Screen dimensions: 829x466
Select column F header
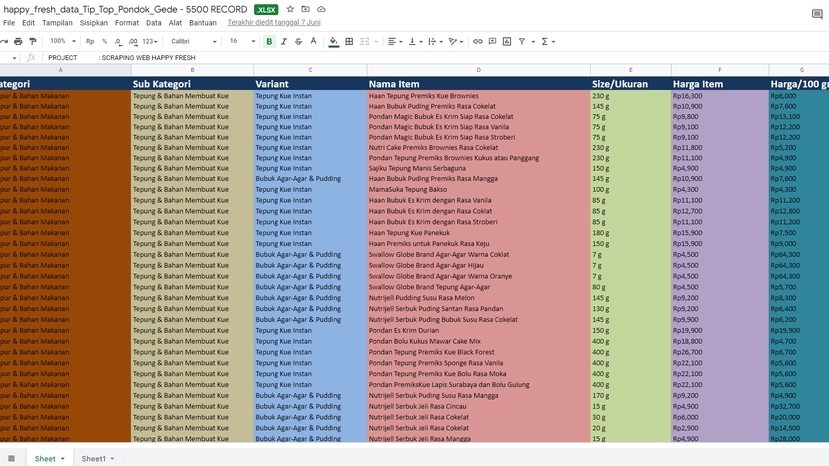click(x=720, y=70)
